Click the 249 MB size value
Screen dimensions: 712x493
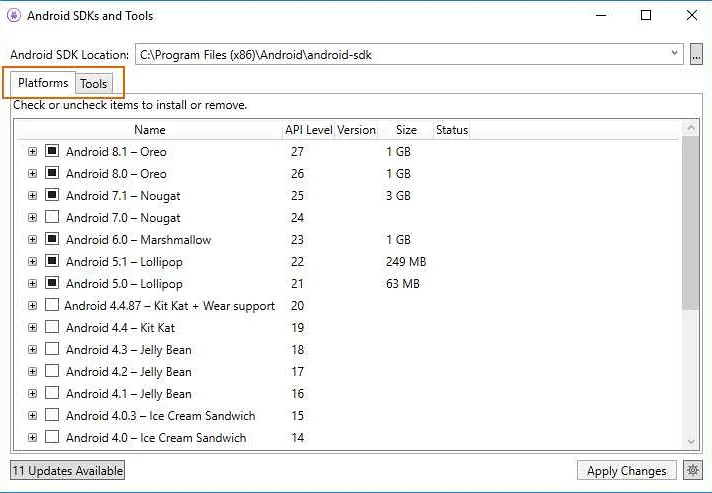(x=406, y=262)
